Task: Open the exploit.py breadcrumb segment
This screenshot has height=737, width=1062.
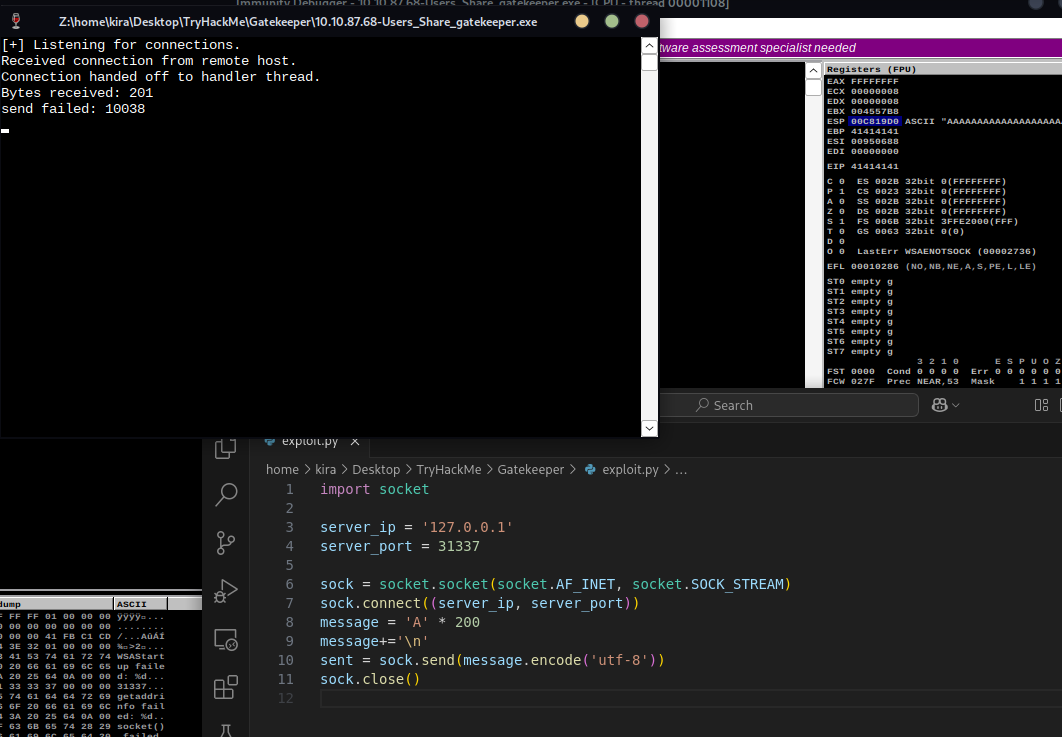Action: tap(630, 469)
